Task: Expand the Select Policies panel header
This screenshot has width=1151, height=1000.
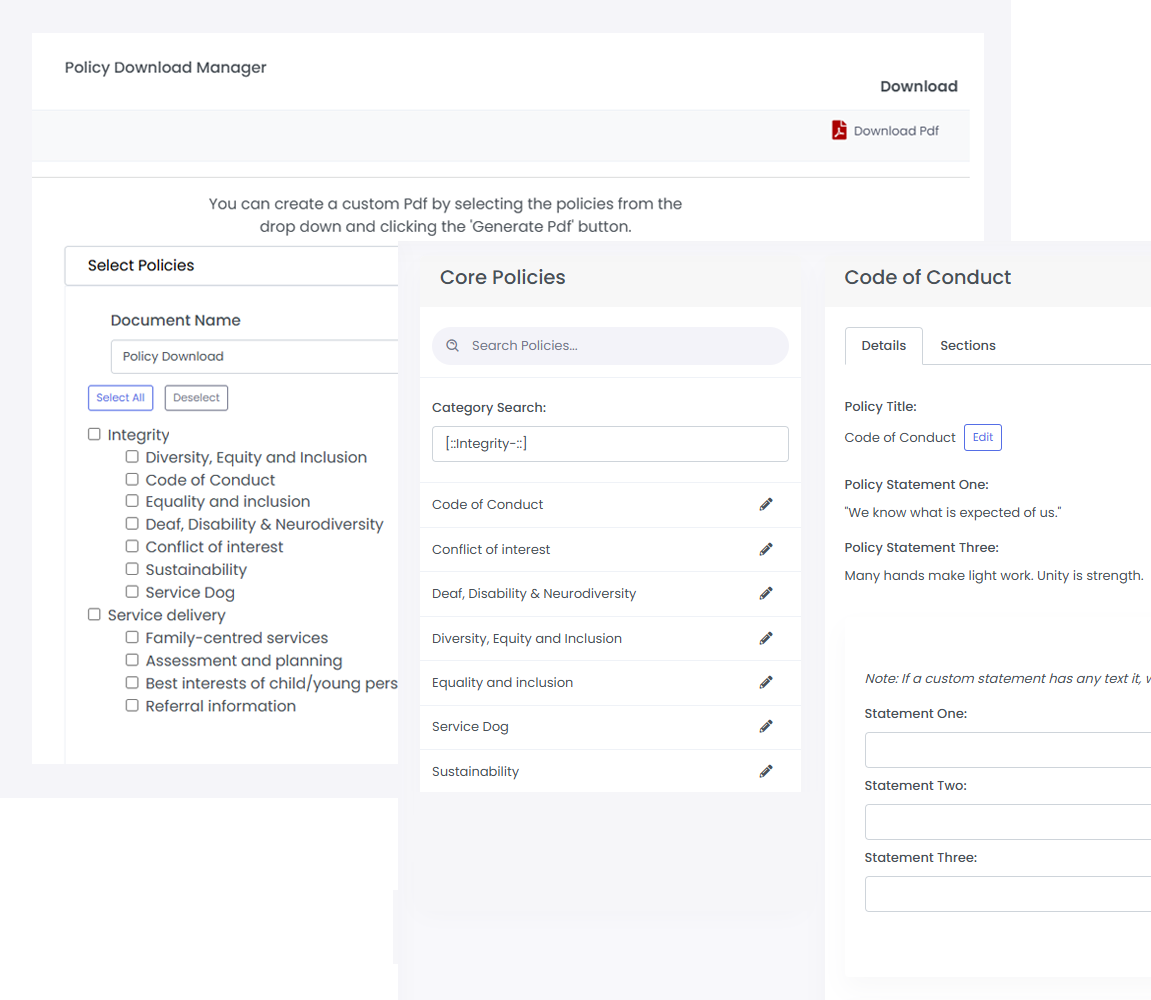Action: [x=231, y=266]
